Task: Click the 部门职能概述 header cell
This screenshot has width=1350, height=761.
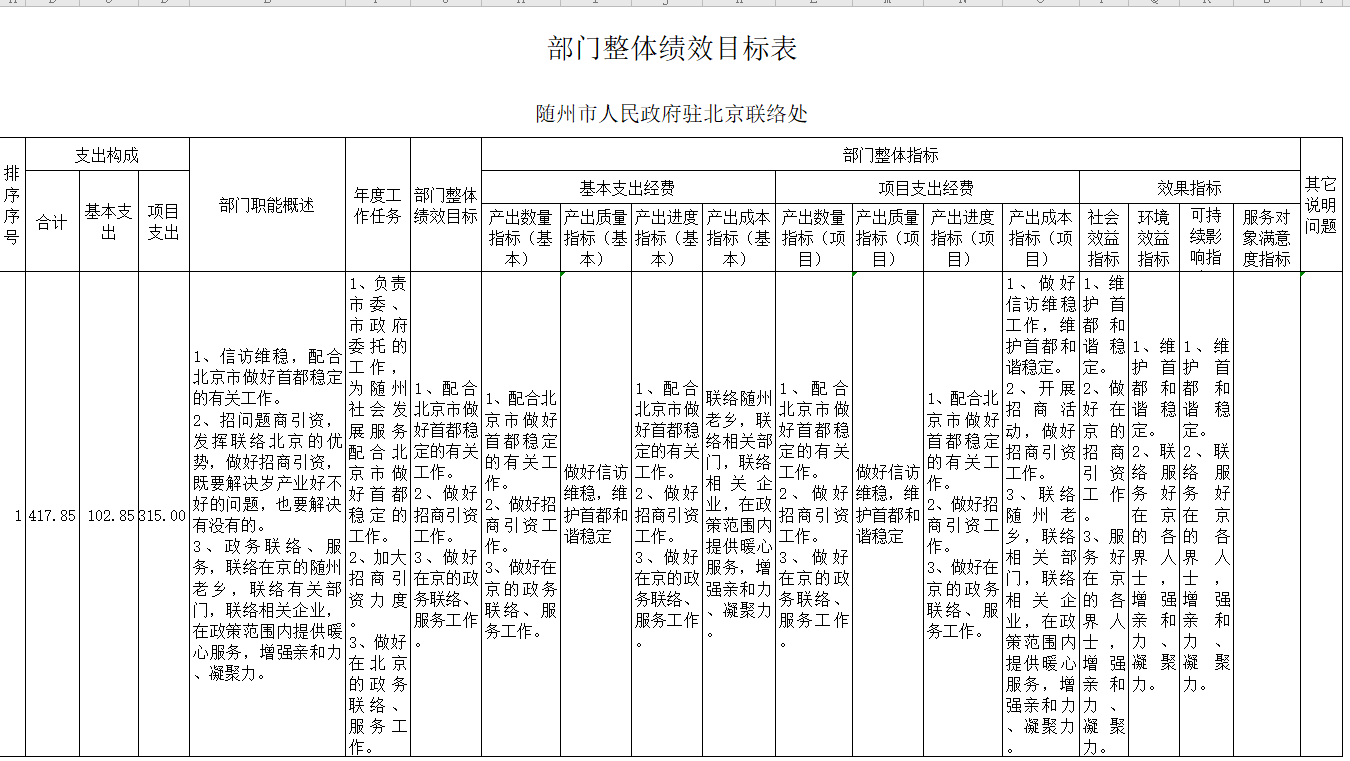Action: pos(267,205)
